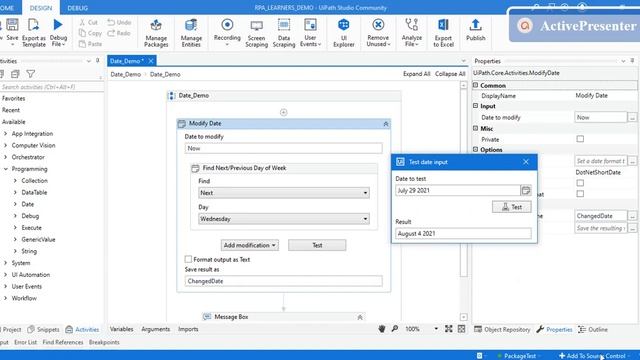Click Expand All
This screenshot has width=640, height=360.
(416, 74)
